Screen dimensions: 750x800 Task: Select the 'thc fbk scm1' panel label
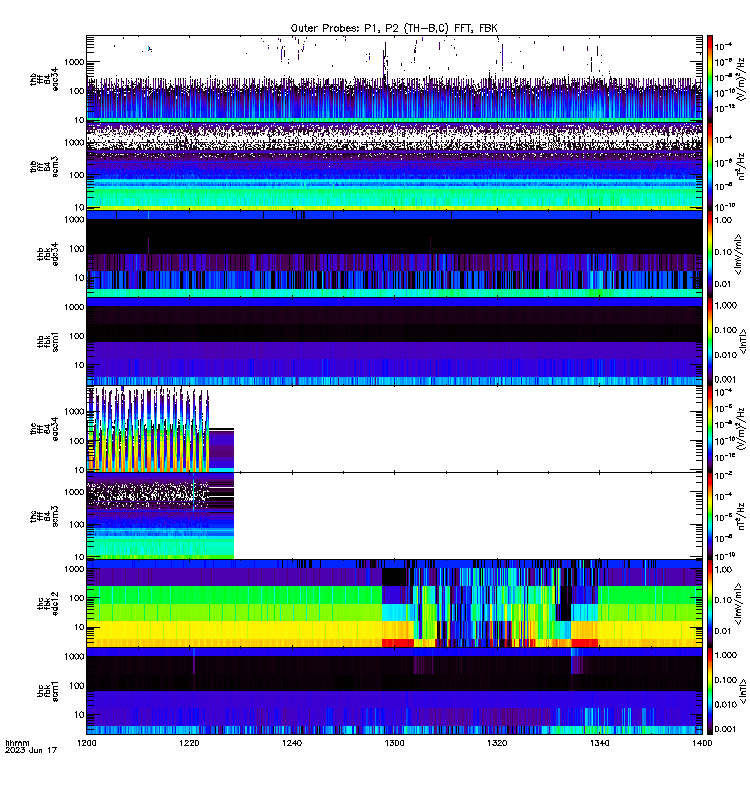coord(48,691)
